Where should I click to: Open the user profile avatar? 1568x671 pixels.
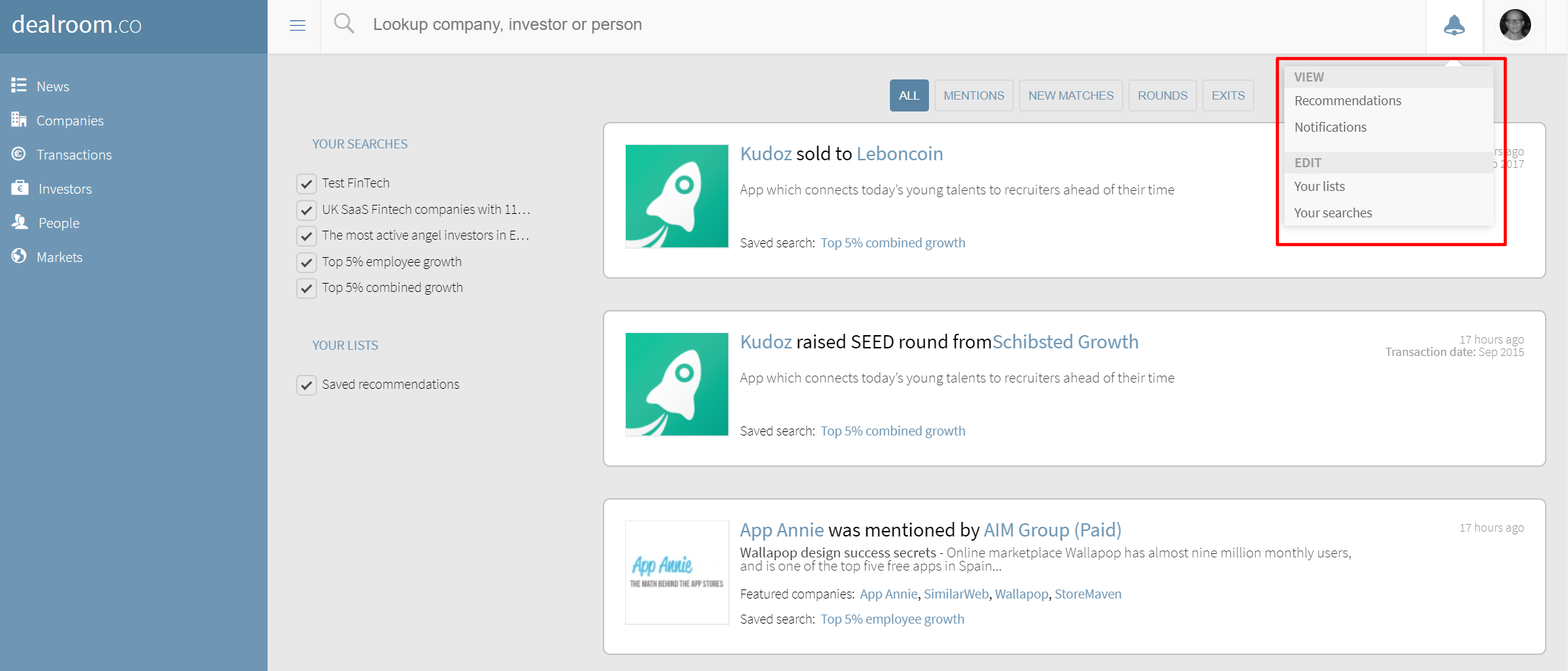(1515, 25)
